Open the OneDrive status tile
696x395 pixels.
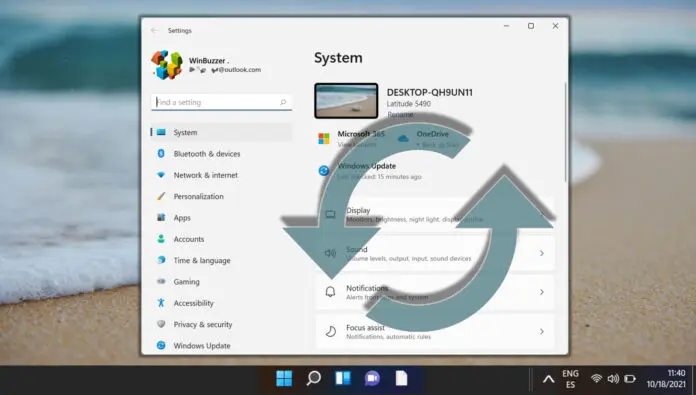tap(429, 138)
